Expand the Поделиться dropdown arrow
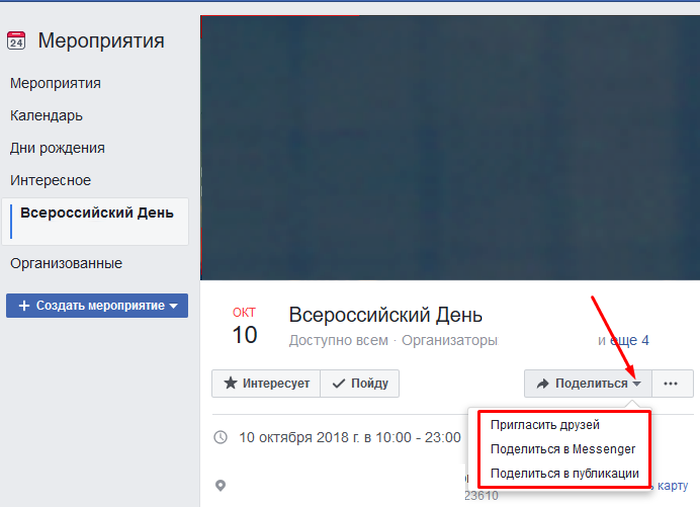The height and width of the screenshot is (507, 700). [x=636, y=384]
